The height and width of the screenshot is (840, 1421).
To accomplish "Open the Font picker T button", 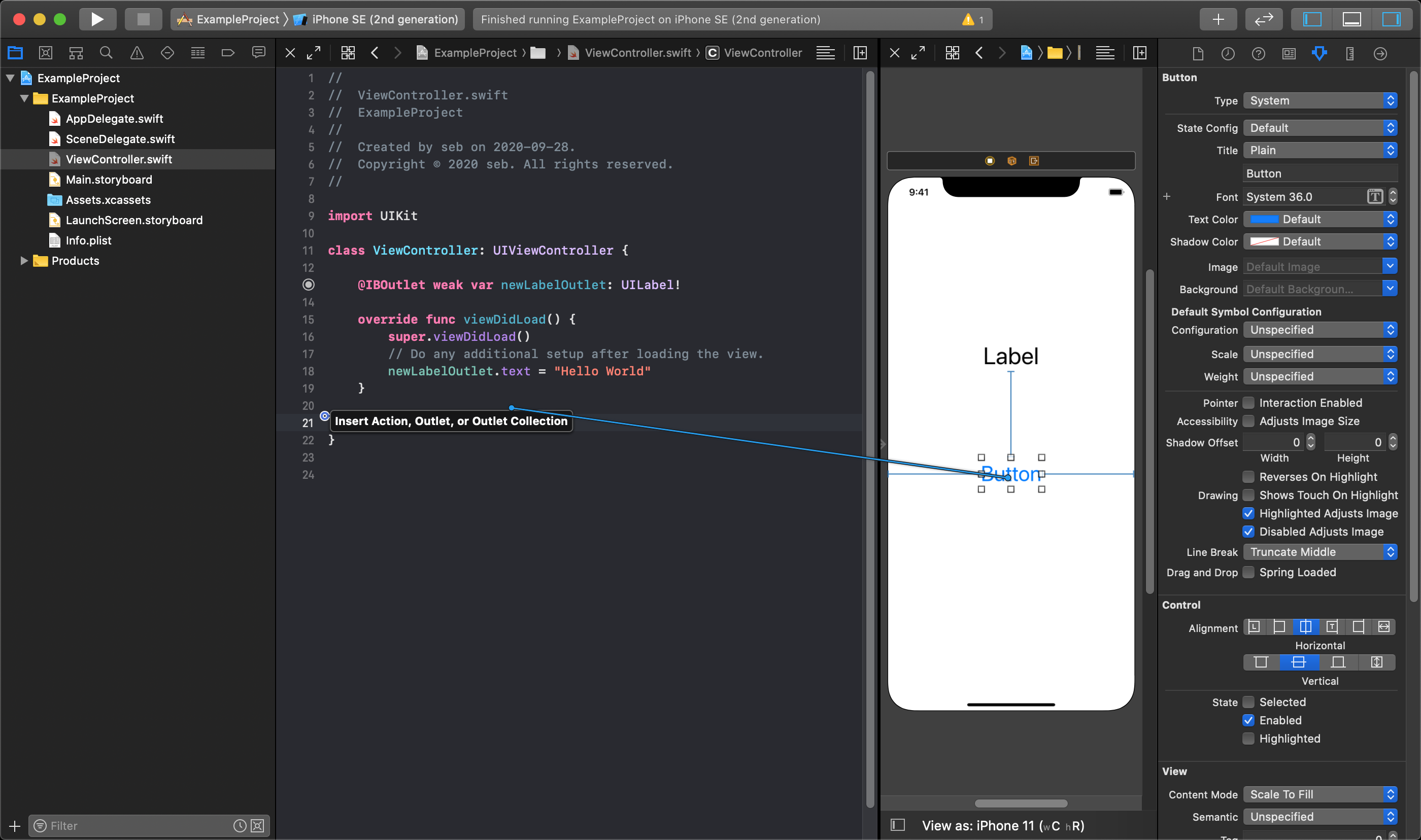I will click(x=1375, y=196).
